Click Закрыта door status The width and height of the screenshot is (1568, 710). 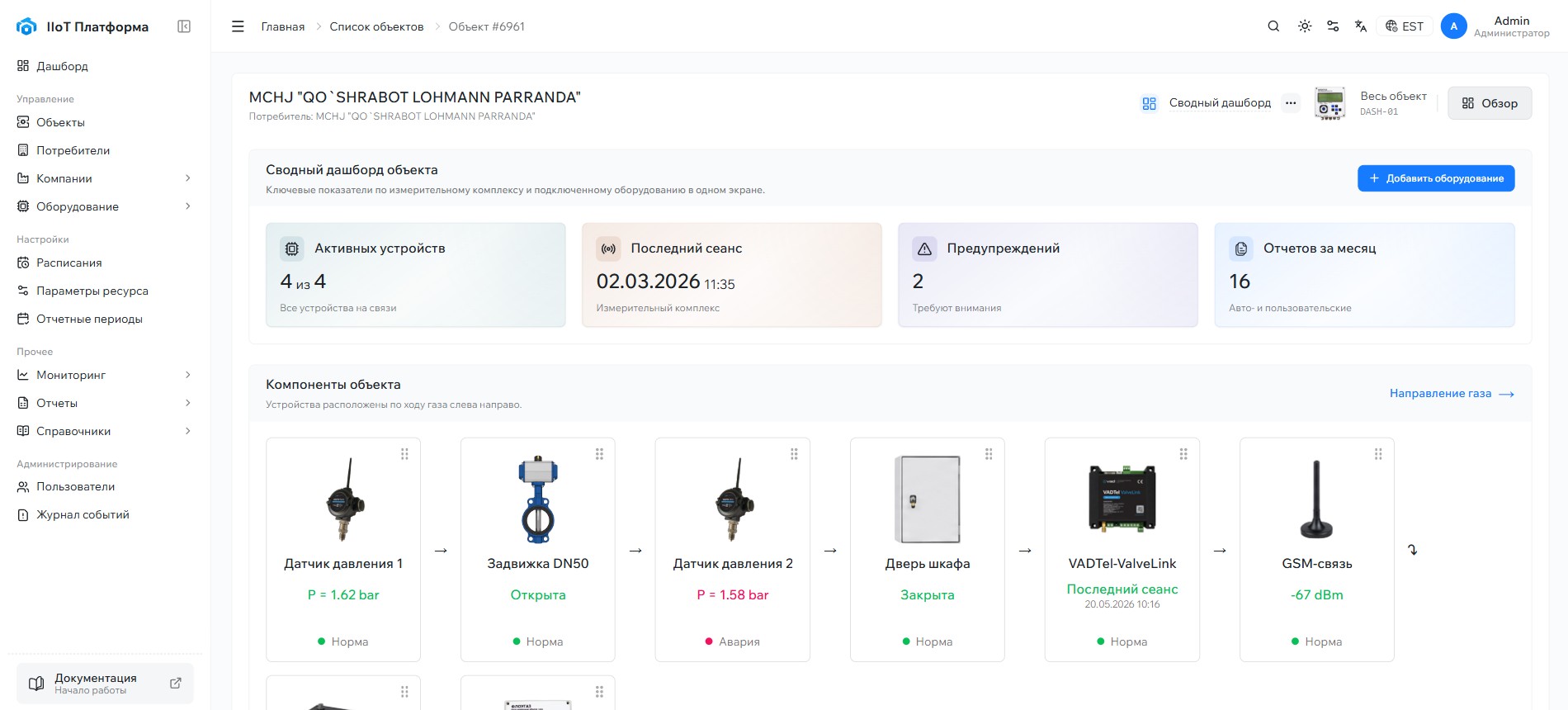[928, 595]
